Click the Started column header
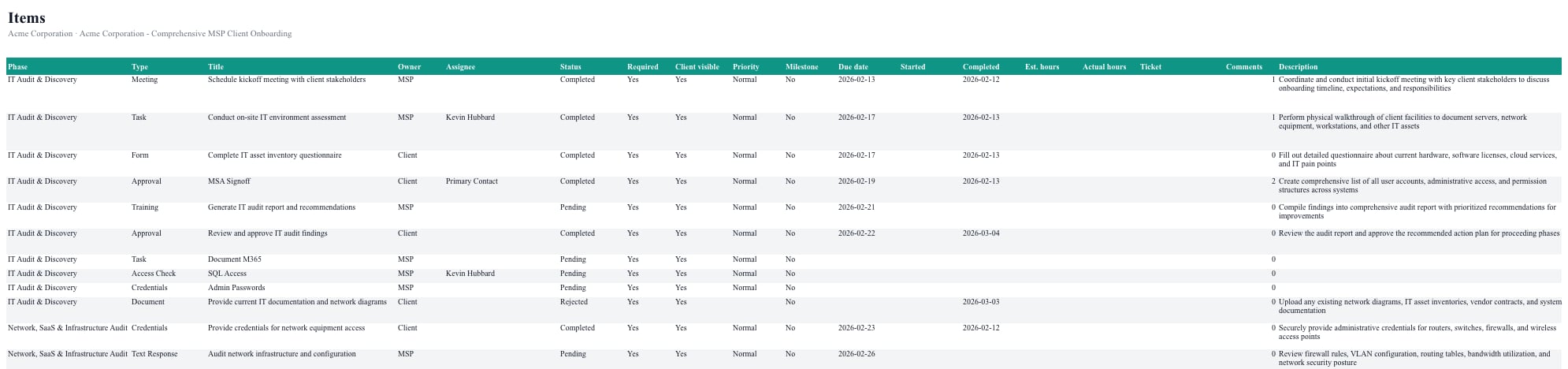The height and width of the screenshot is (369, 1568). pos(912,67)
